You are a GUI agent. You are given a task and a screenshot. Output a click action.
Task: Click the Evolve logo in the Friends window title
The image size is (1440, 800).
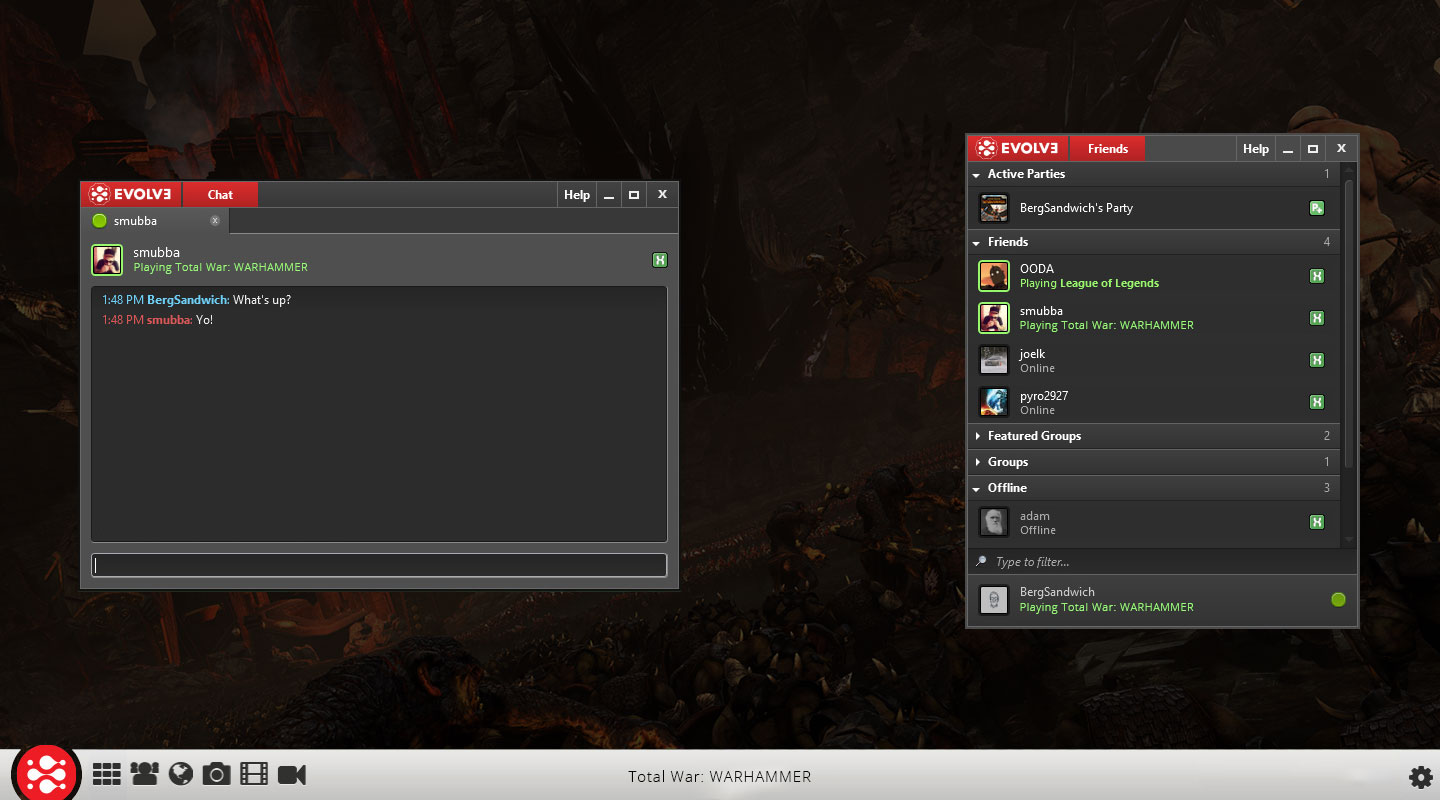[x=1017, y=149]
